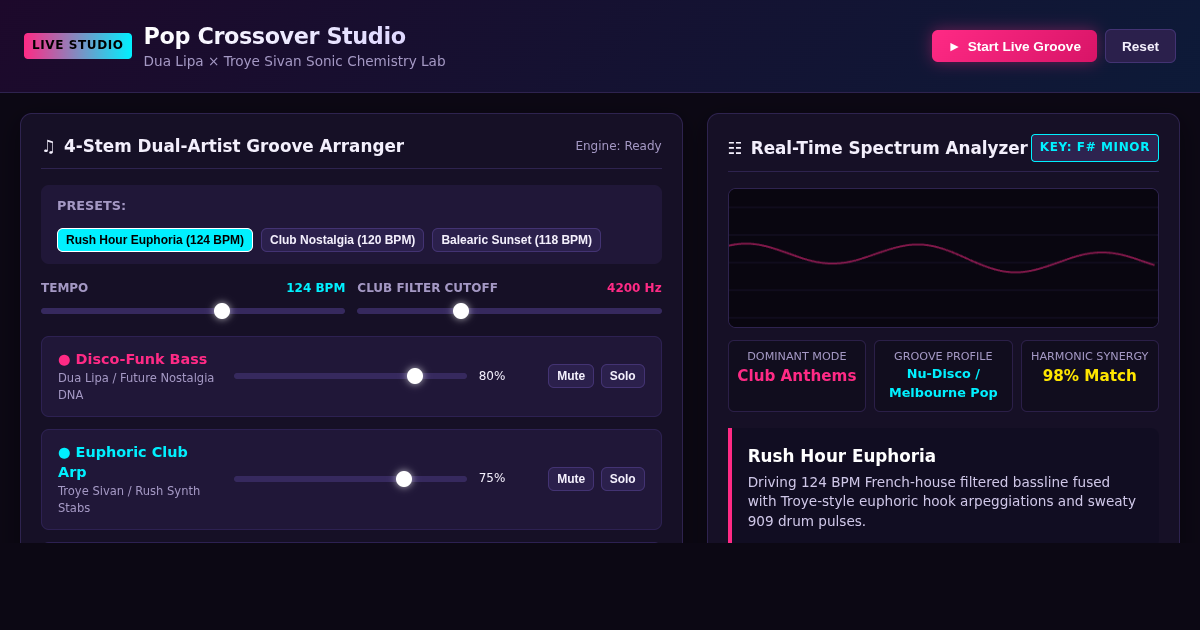Click the 75% arp level value
This screenshot has width=1200, height=630.
tap(492, 479)
